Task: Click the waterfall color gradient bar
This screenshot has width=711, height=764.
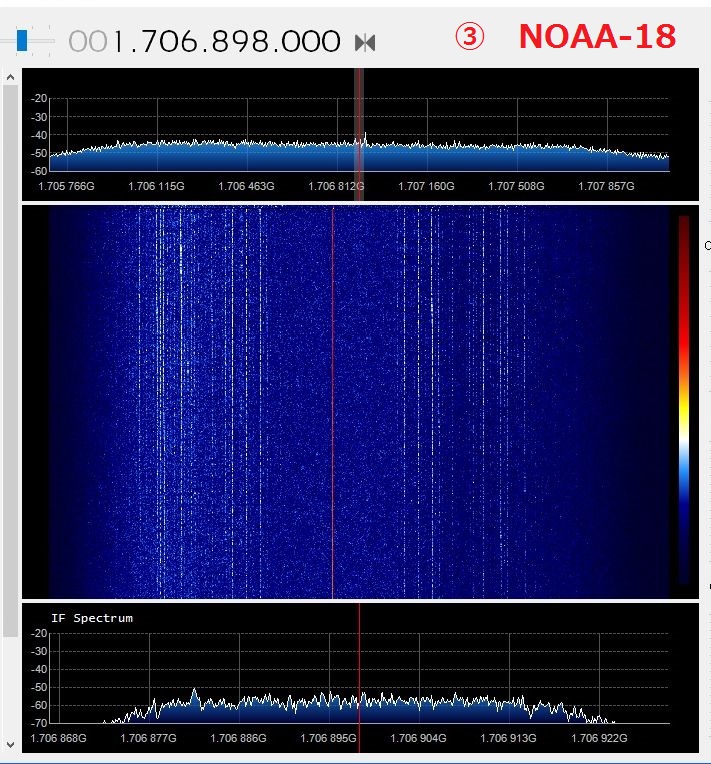Action: click(x=684, y=400)
